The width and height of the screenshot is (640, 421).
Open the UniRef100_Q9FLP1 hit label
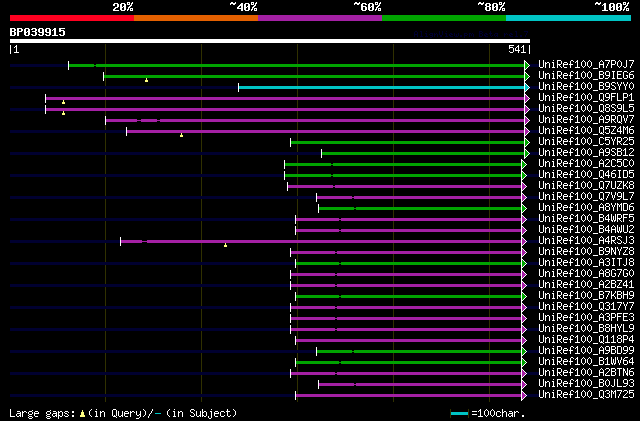coord(586,97)
